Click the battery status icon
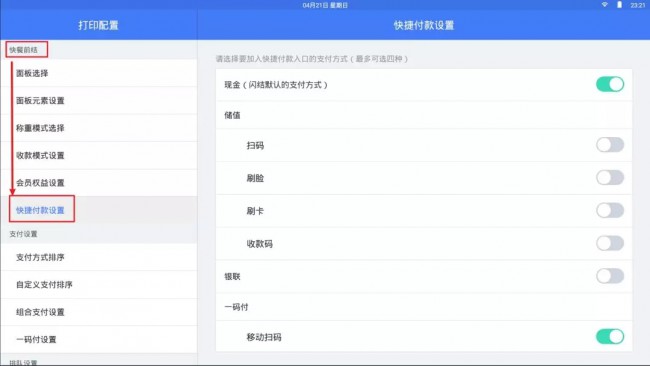Image resolution: width=650 pixels, height=366 pixels. 619,5
